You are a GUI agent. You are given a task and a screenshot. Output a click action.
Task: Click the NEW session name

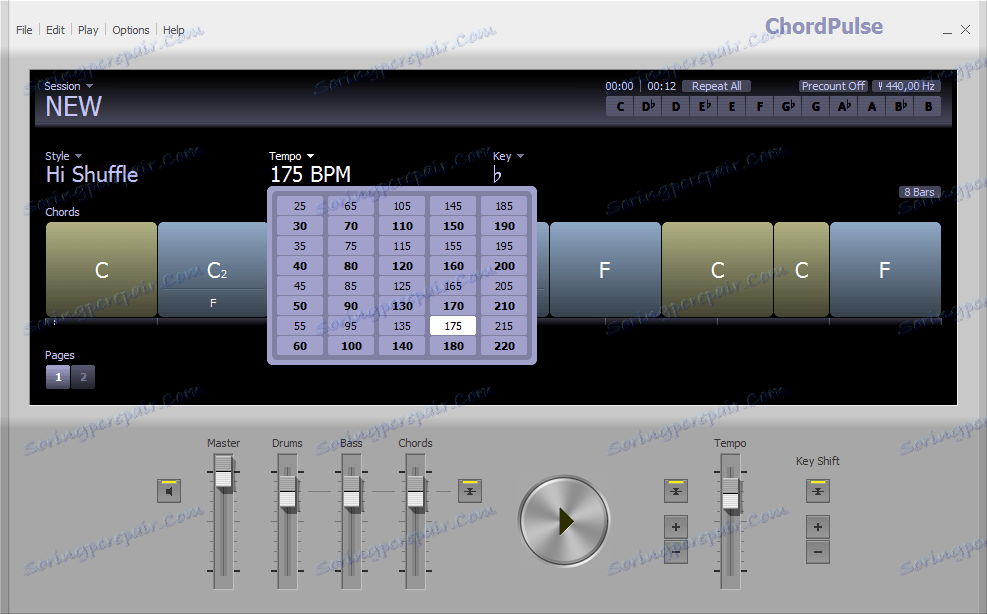(x=73, y=106)
